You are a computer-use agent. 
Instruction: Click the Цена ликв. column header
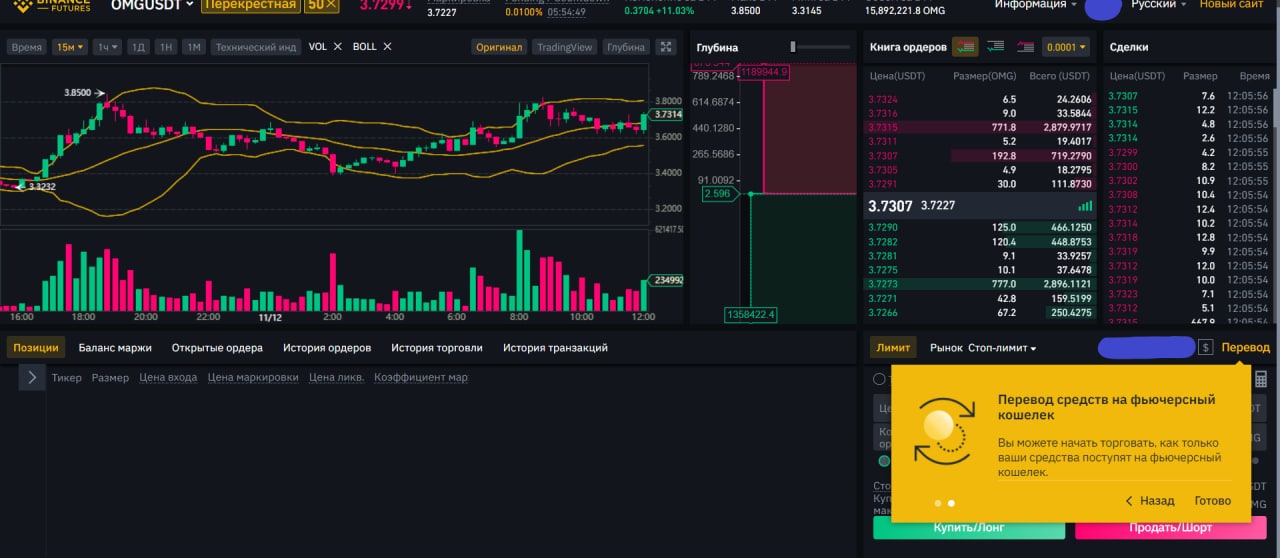coord(337,378)
